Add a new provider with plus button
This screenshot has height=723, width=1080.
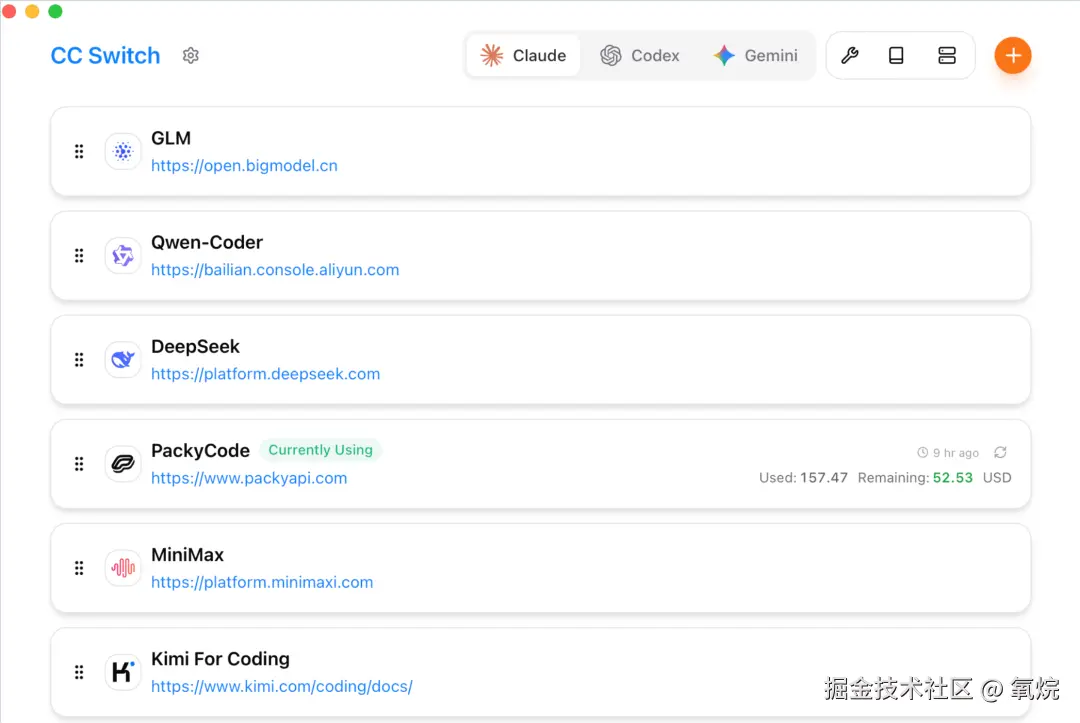pos(1012,55)
